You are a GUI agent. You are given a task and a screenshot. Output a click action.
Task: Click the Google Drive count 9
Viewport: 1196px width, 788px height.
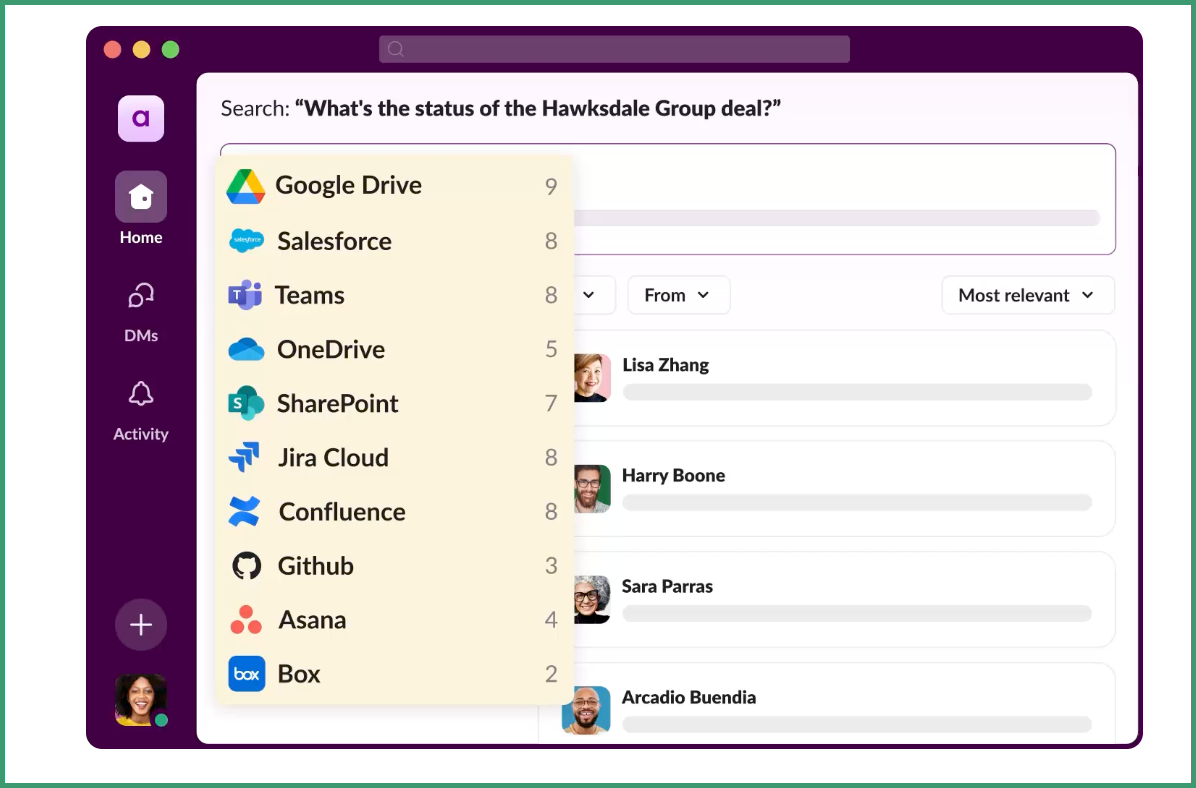click(x=551, y=186)
